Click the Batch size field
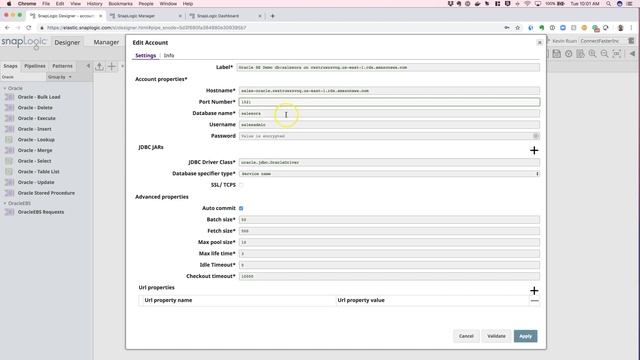The height and width of the screenshot is (360, 640). (389, 220)
